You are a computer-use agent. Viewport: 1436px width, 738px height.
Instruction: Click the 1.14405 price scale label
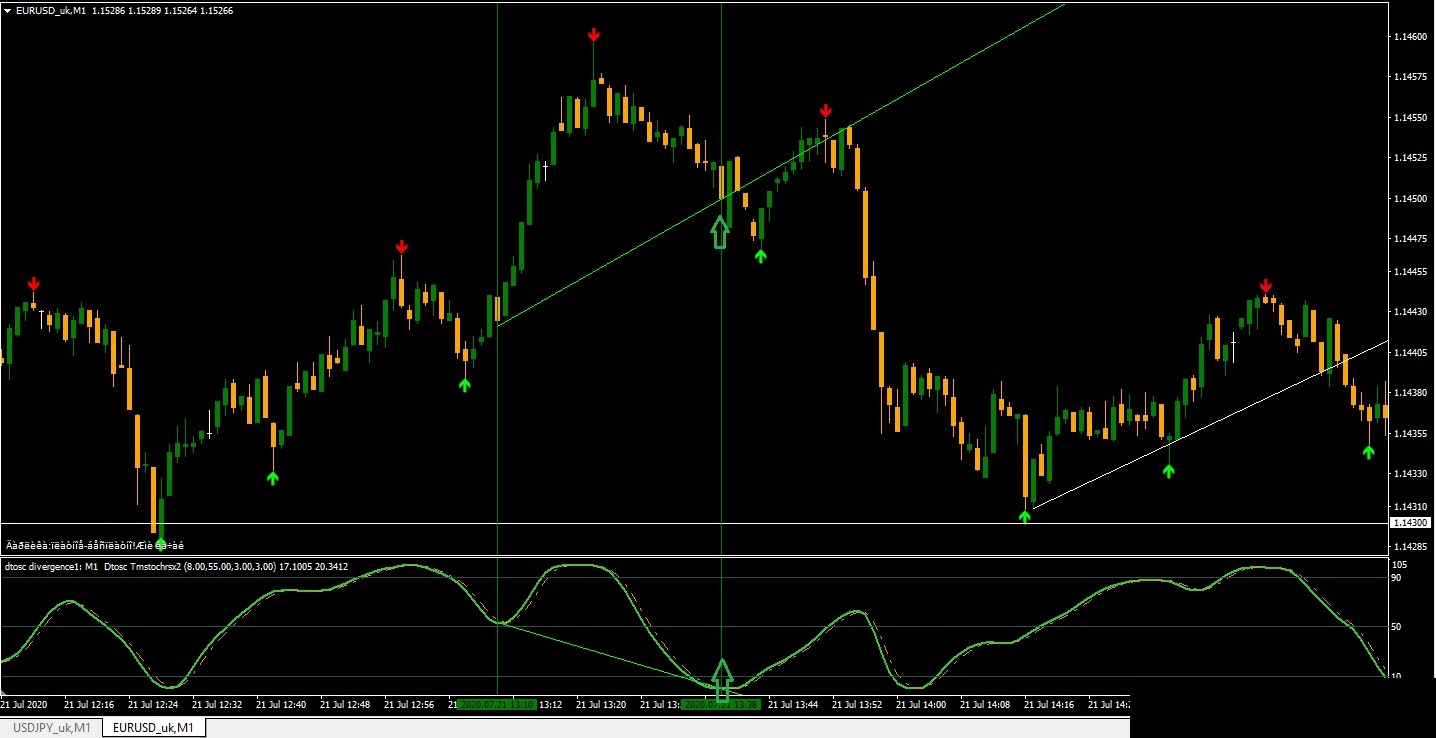coord(1410,353)
